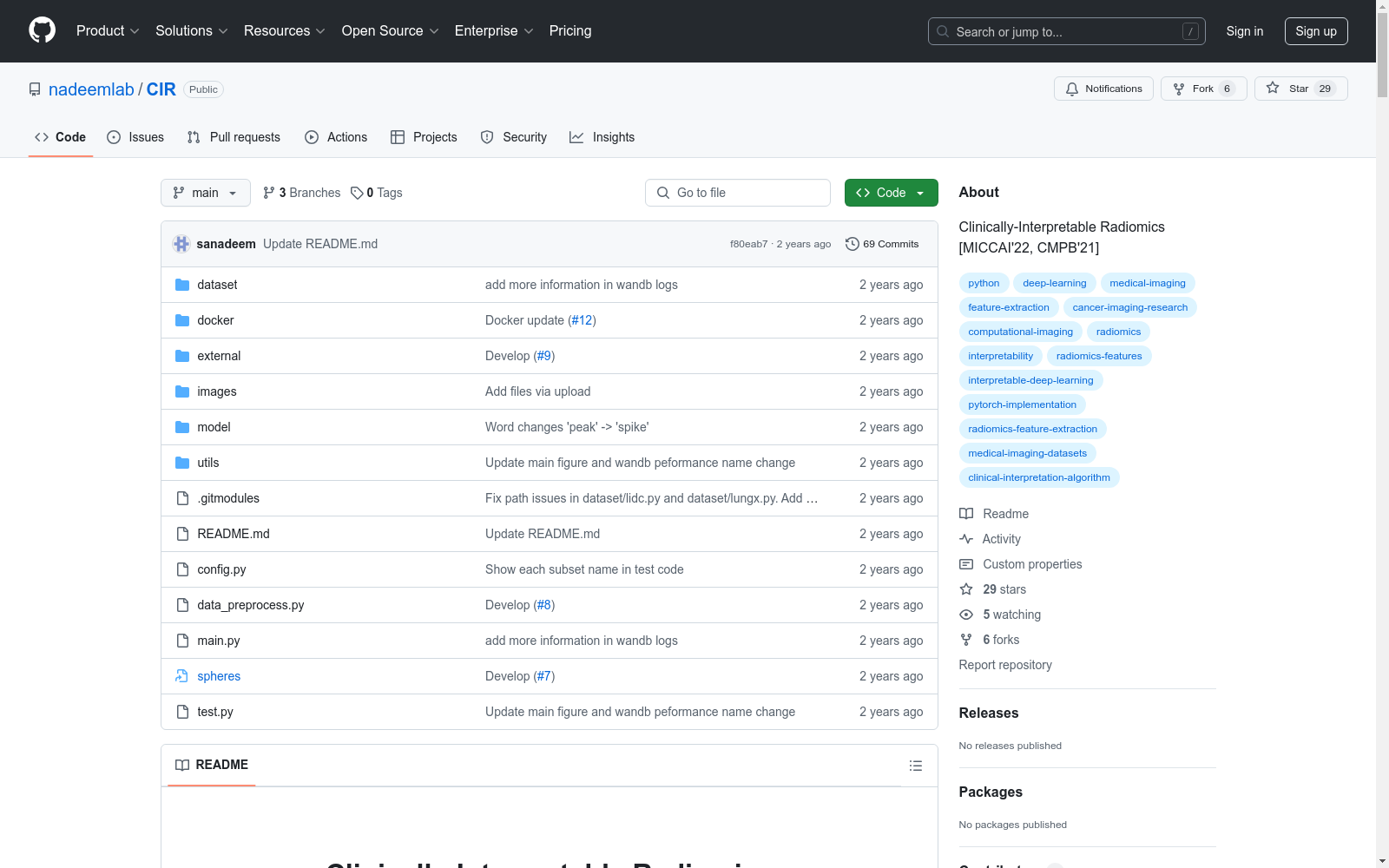Open the deep-learning topic tag

[1054, 283]
